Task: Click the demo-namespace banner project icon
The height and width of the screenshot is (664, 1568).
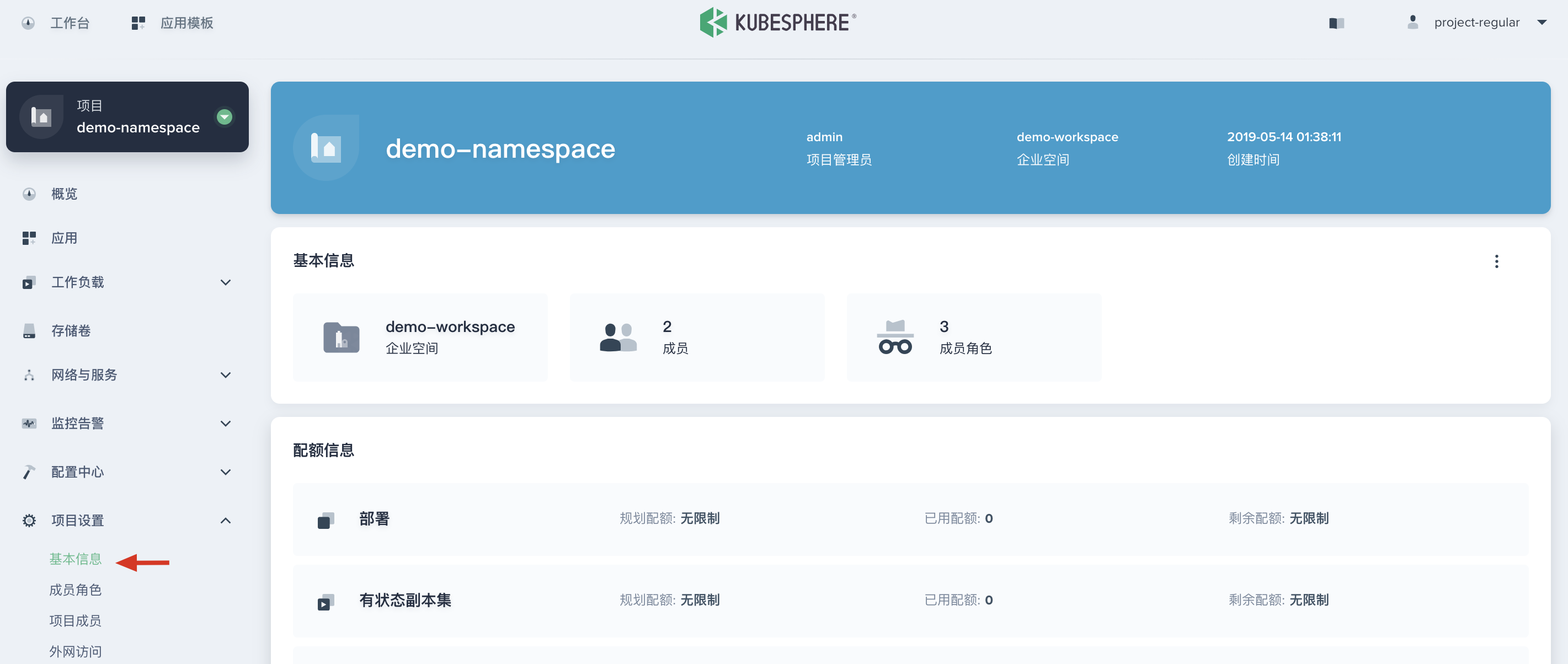Action: click(326, 147)
